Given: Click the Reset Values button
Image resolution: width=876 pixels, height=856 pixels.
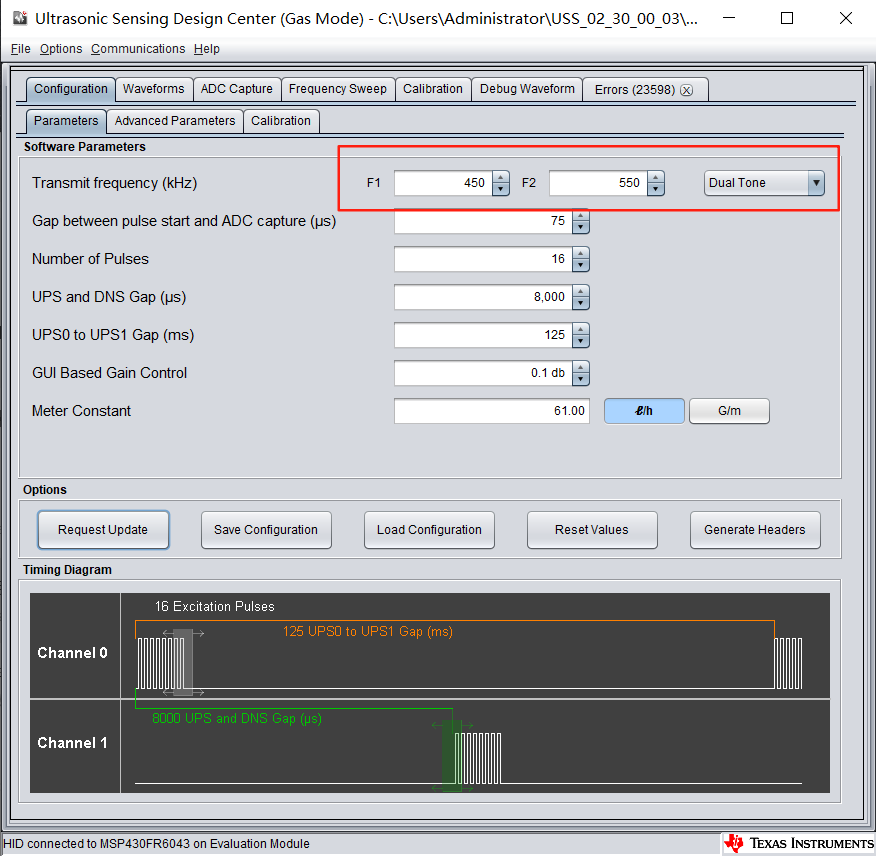Looking at the screenshot, I should pos(592,530).
